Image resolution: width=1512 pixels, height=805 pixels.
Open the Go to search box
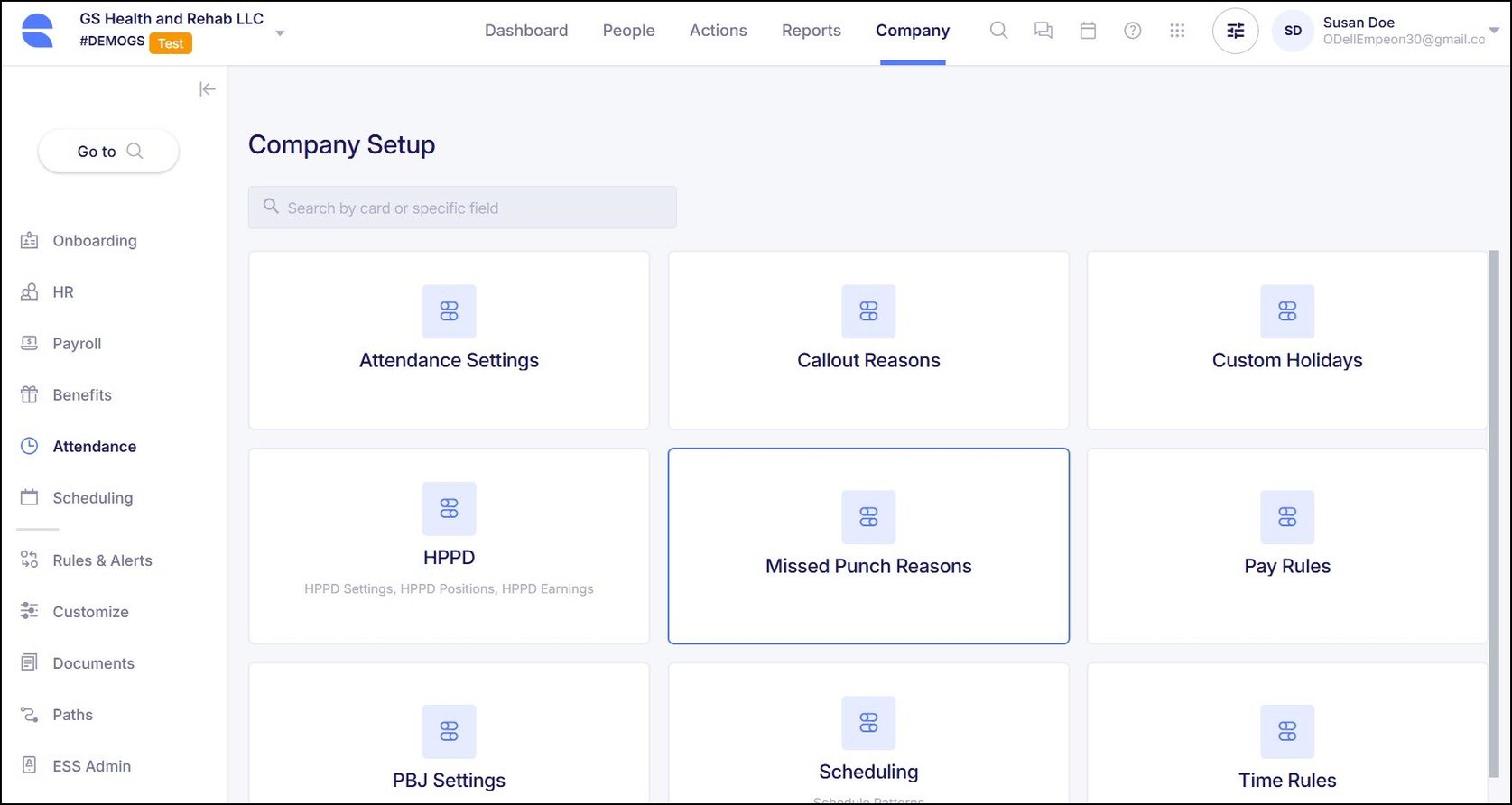[108, 152]
